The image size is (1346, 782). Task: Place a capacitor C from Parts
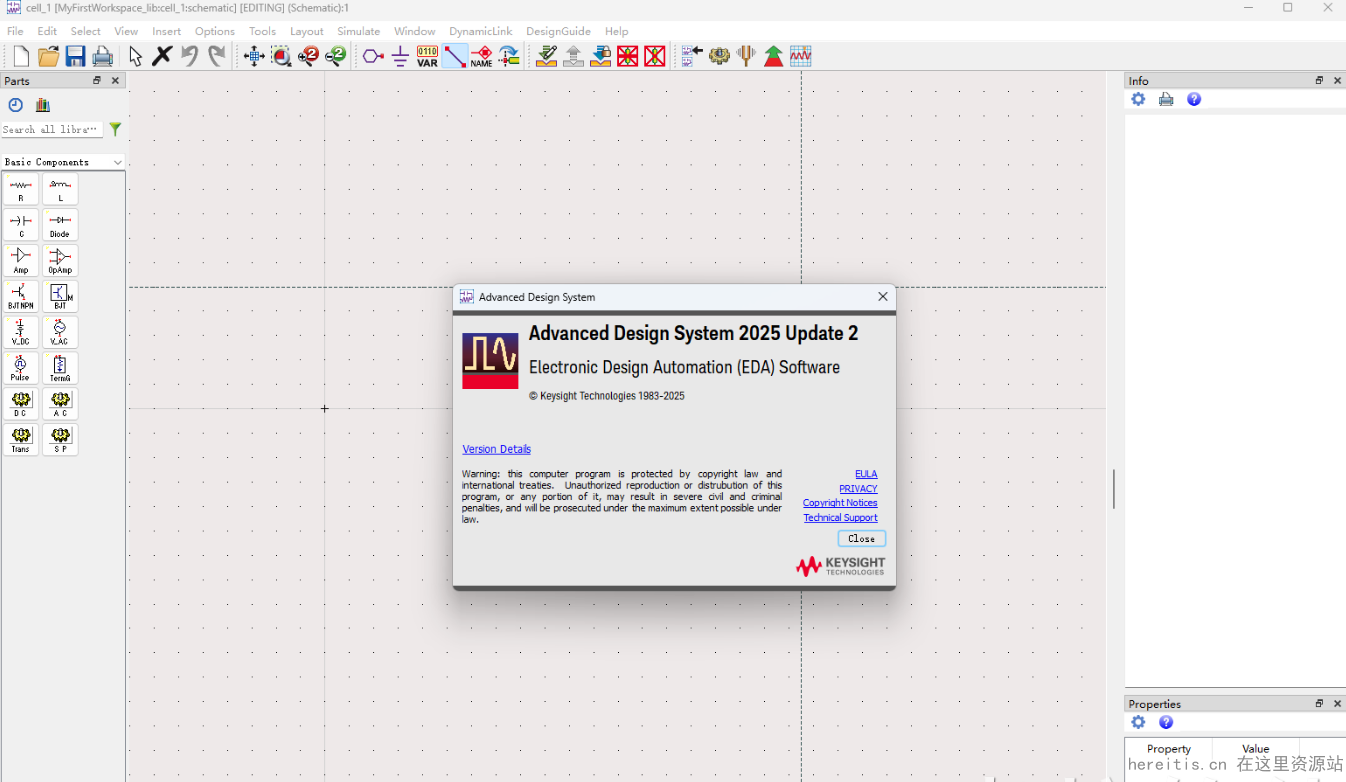pyautogui.click(x=21, y=225)
